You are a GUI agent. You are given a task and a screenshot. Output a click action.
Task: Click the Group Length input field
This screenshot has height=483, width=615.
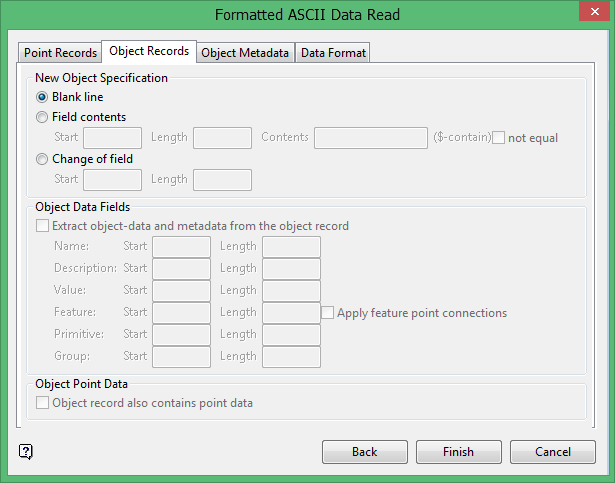[291, 357]
